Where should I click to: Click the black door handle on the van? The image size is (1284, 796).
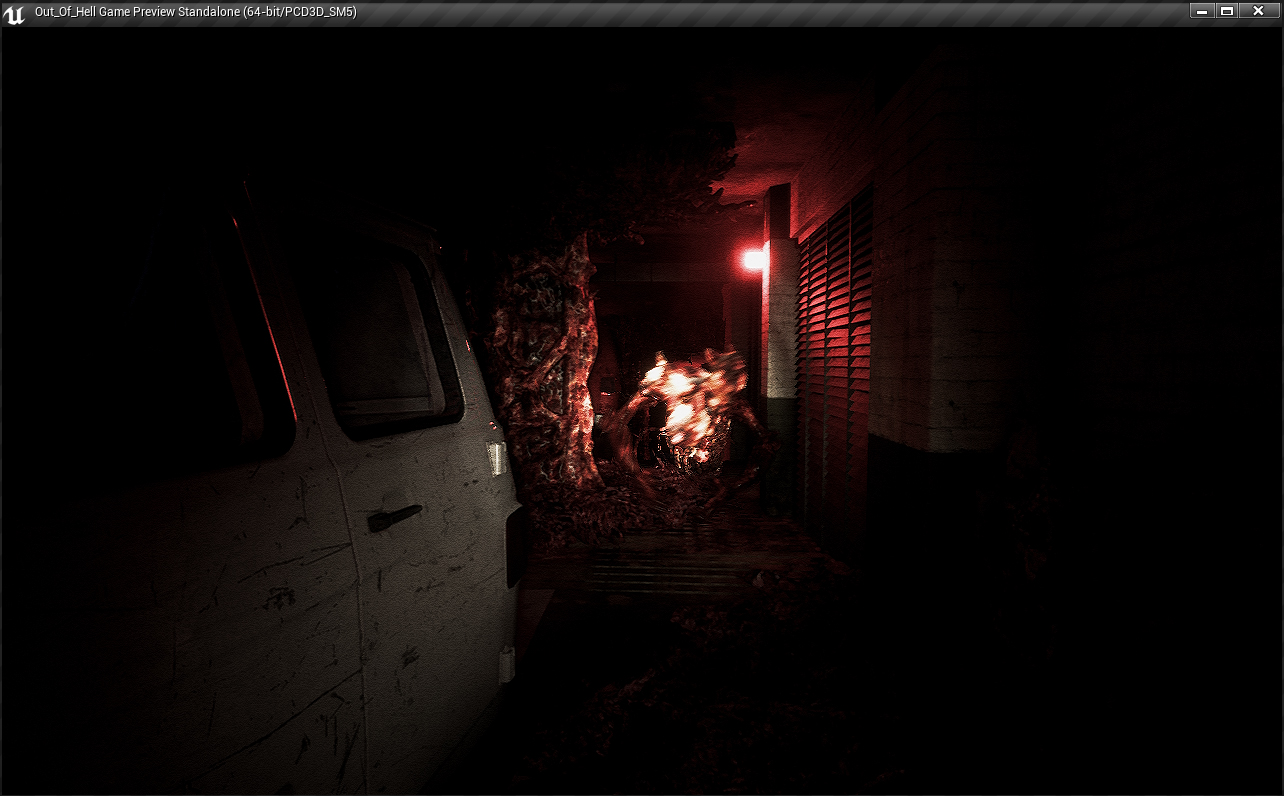(393, 518)
